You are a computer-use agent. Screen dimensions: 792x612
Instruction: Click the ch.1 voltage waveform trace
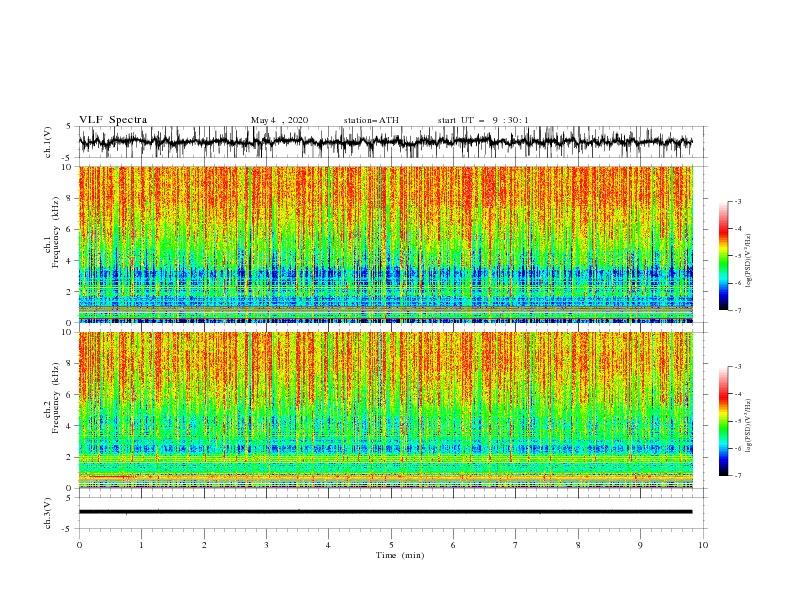point(385,142)
